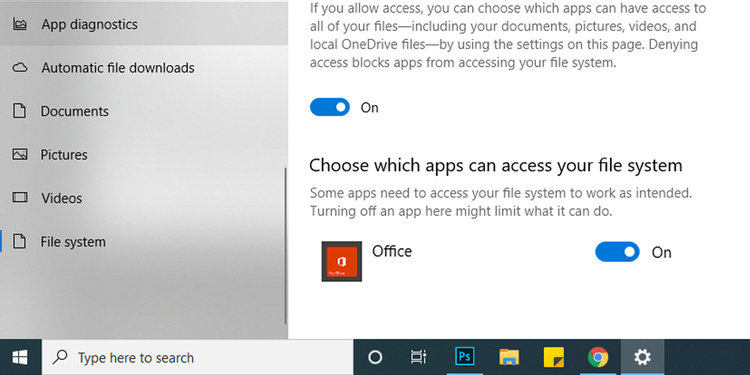Select File system sidebar entry

[143, 242]
